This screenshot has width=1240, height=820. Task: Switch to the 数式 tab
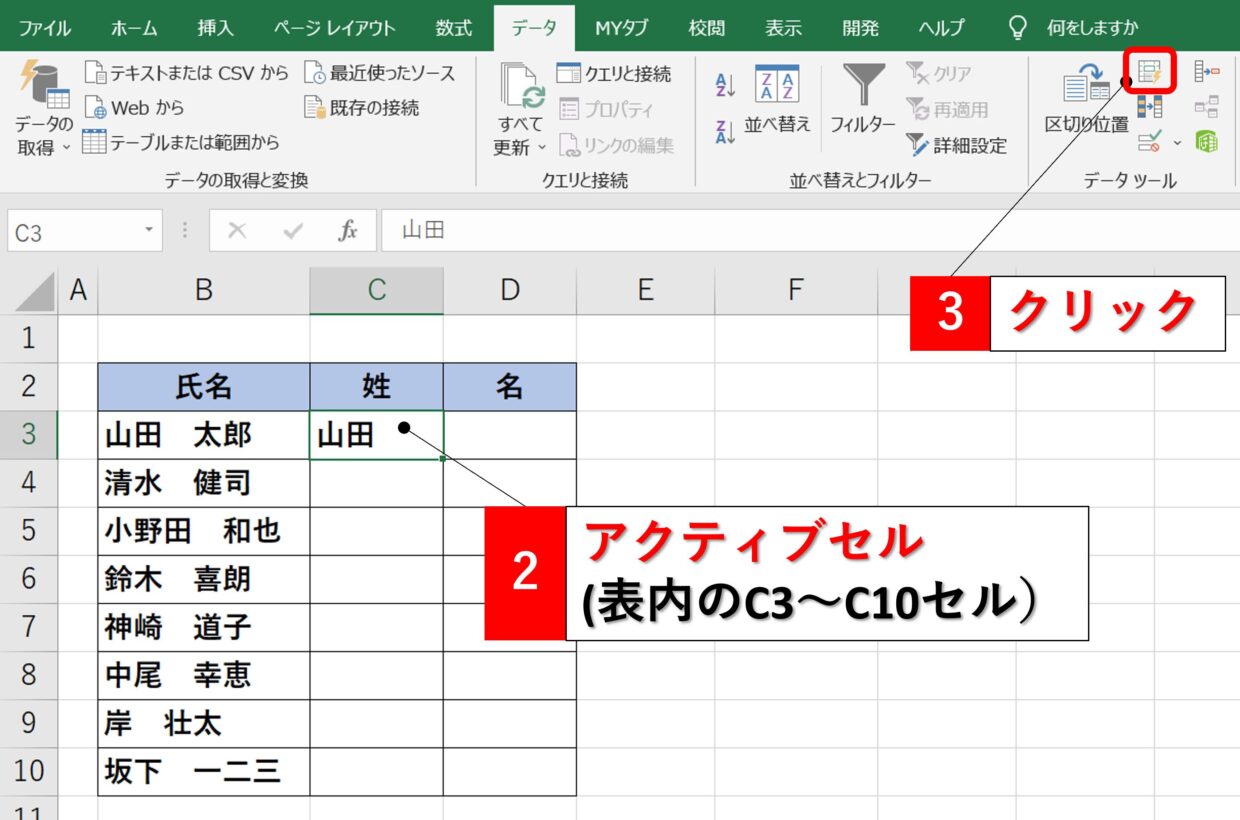point(453,27)
